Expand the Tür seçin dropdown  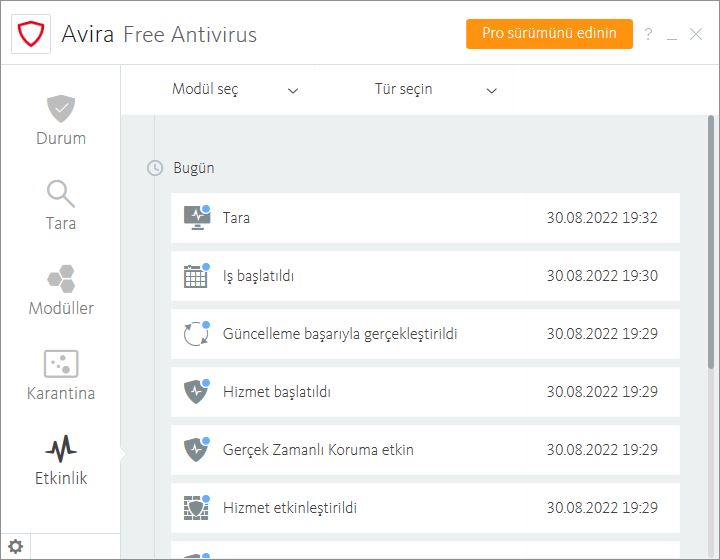[x=435, y=90]
